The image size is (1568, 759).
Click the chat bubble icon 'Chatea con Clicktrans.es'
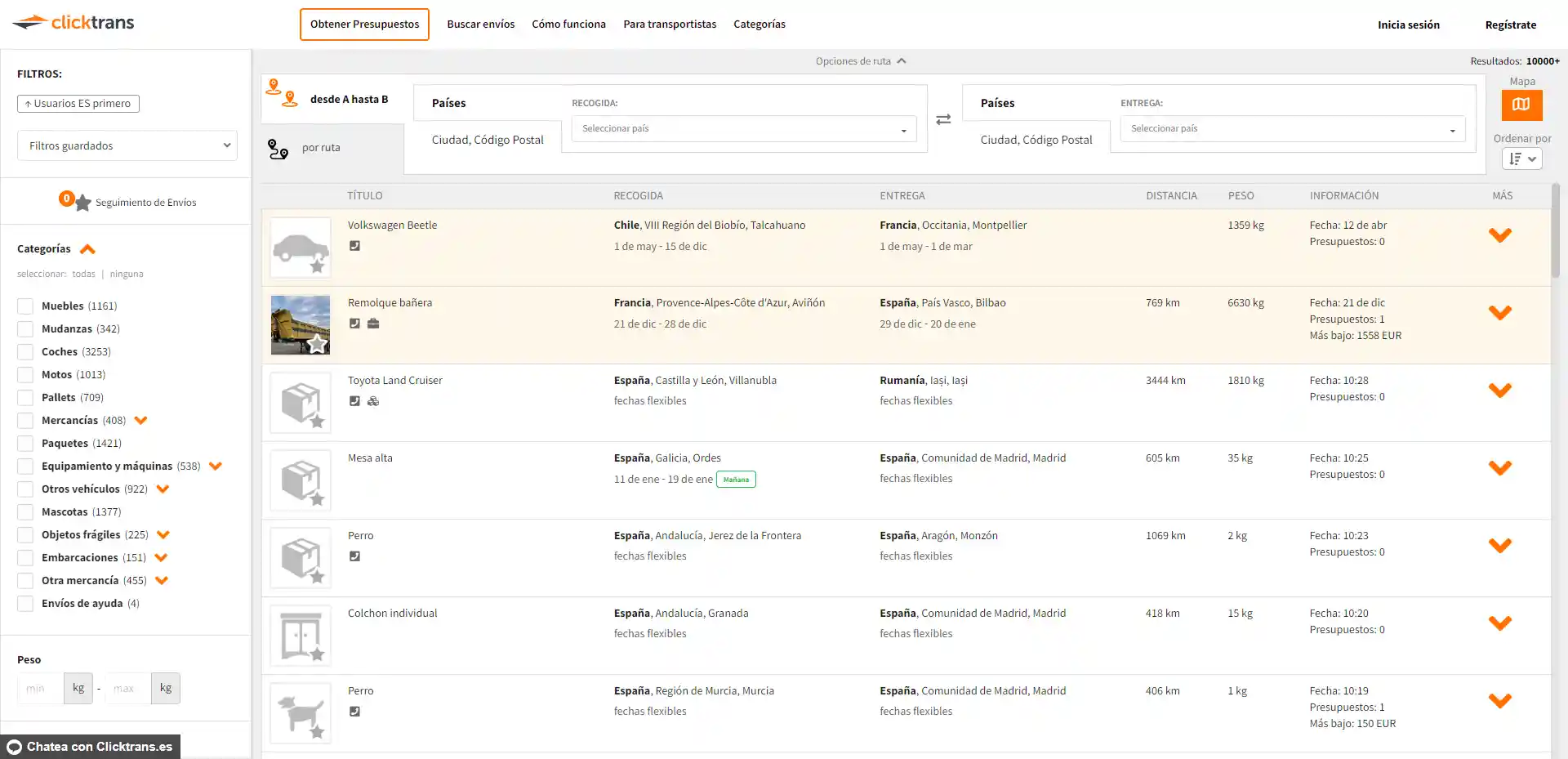[14, 747]
